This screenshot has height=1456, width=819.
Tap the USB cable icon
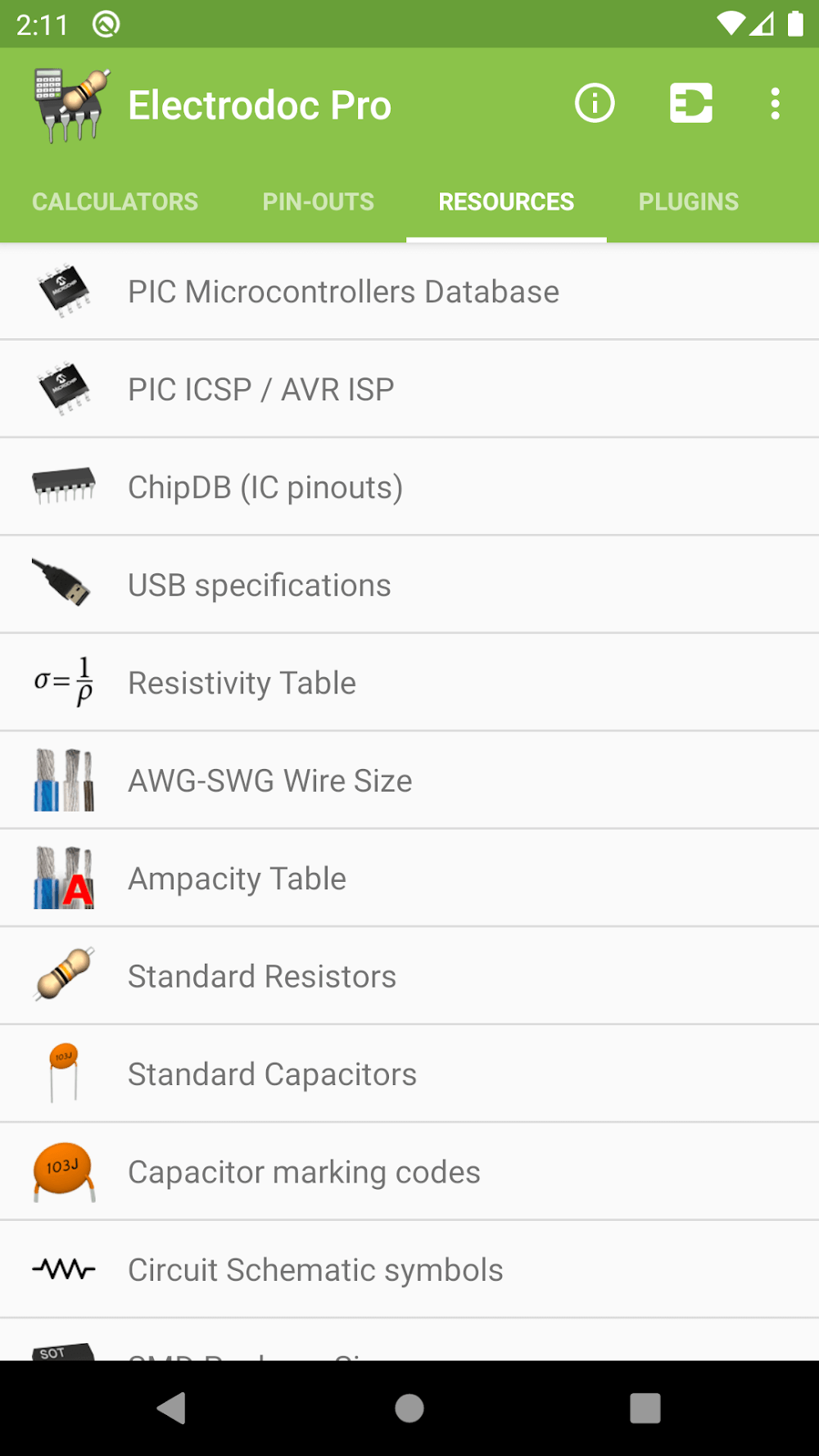(x=62, y=583)
